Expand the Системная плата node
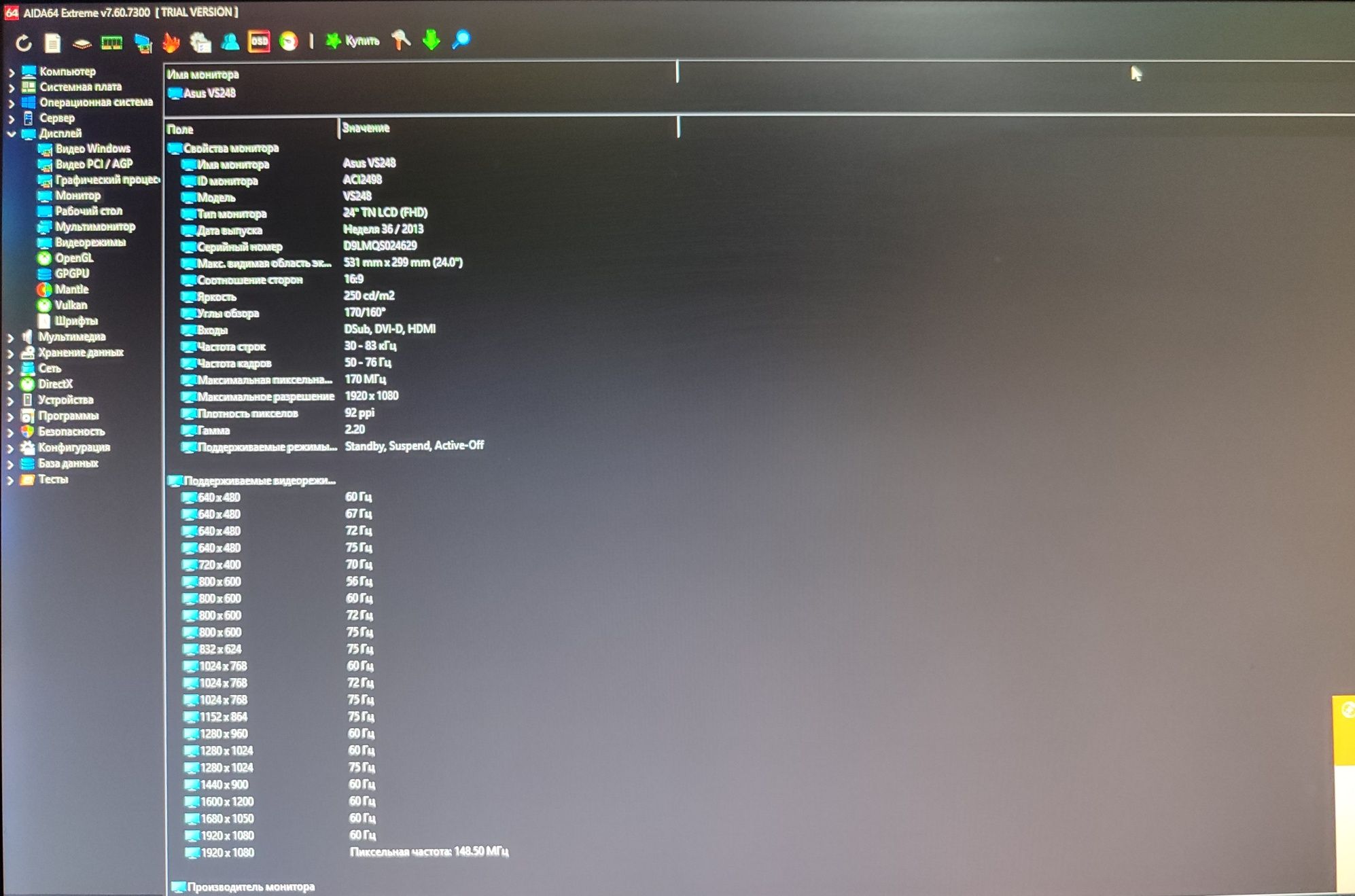The image size is (1355, 896). coord(11,87)
